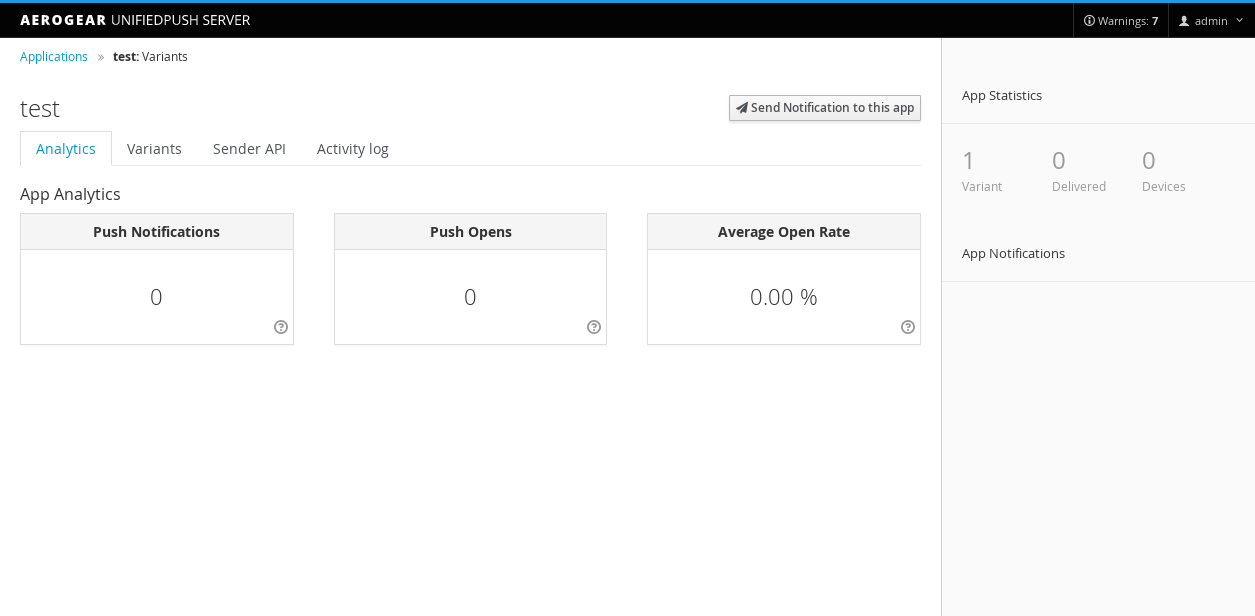Click the admin user icon
The height and width of the screenshot is (616, 1255).
tap(1184, 21)
